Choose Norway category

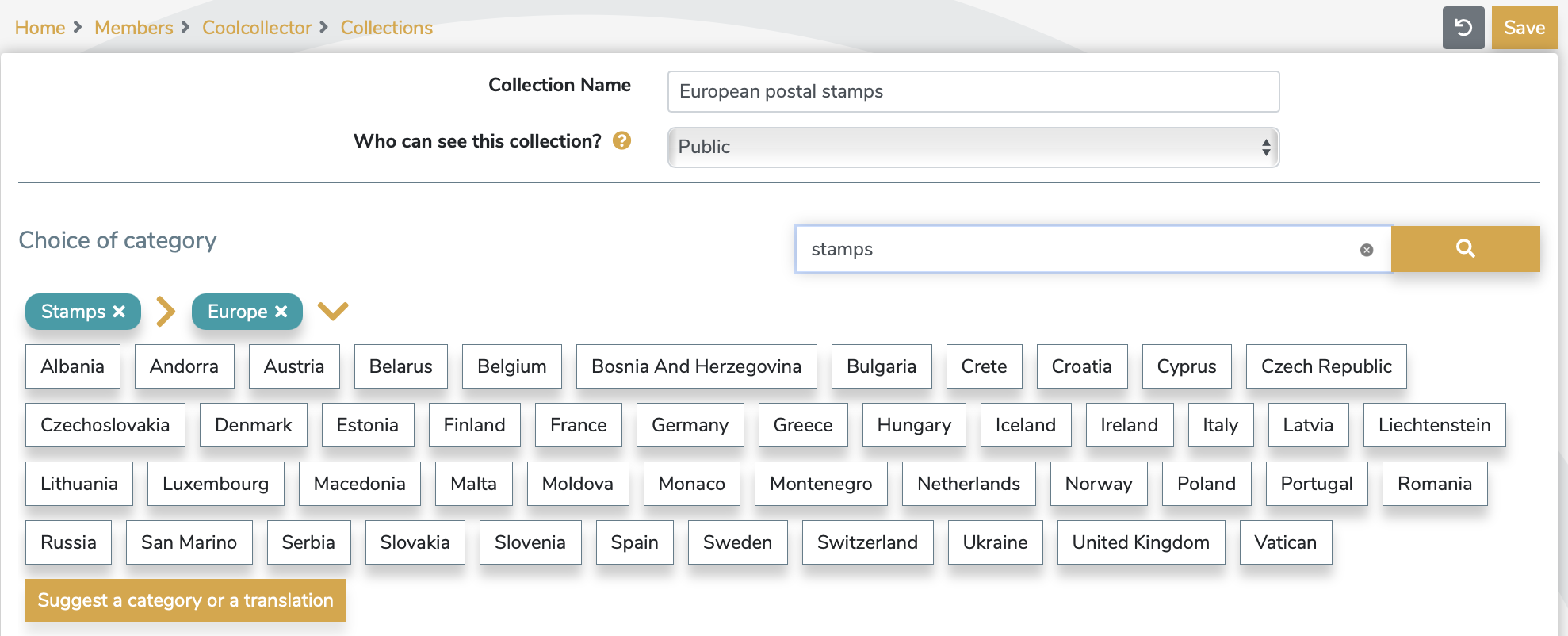tap(1099, 484)
